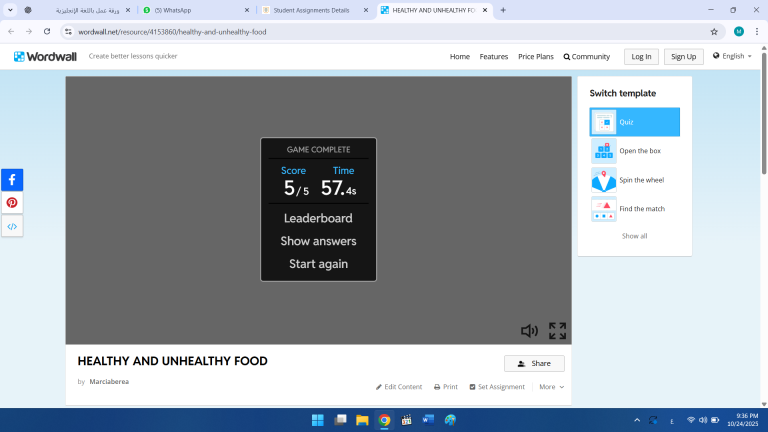This screenshot has height=432, width=768.
Task: Expand the English language dropdown
Action: (732, 56)
